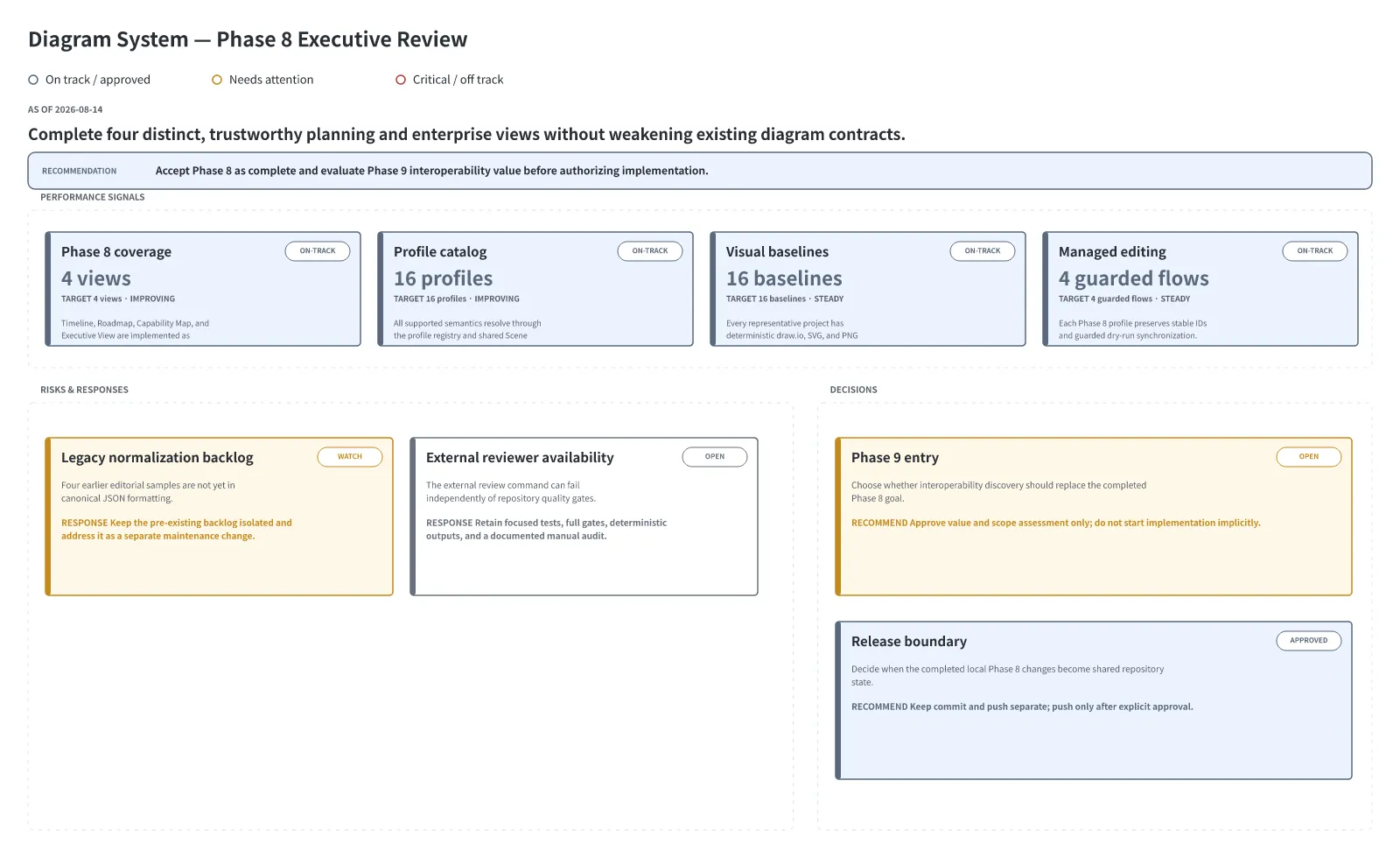
Task: Click the Release boundary title
Action: click(909, 642)
